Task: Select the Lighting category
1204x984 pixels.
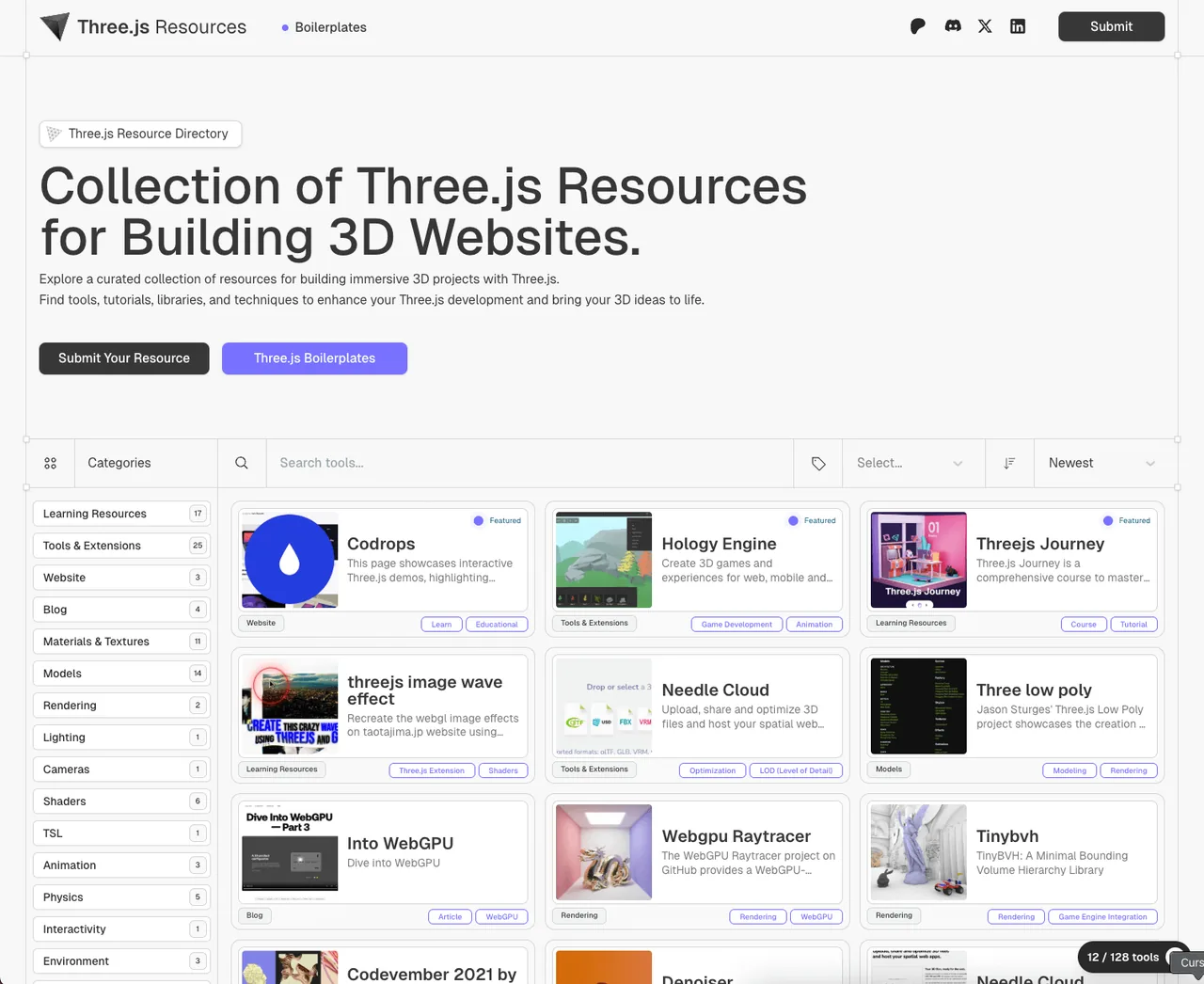Action: pos(121,738)
